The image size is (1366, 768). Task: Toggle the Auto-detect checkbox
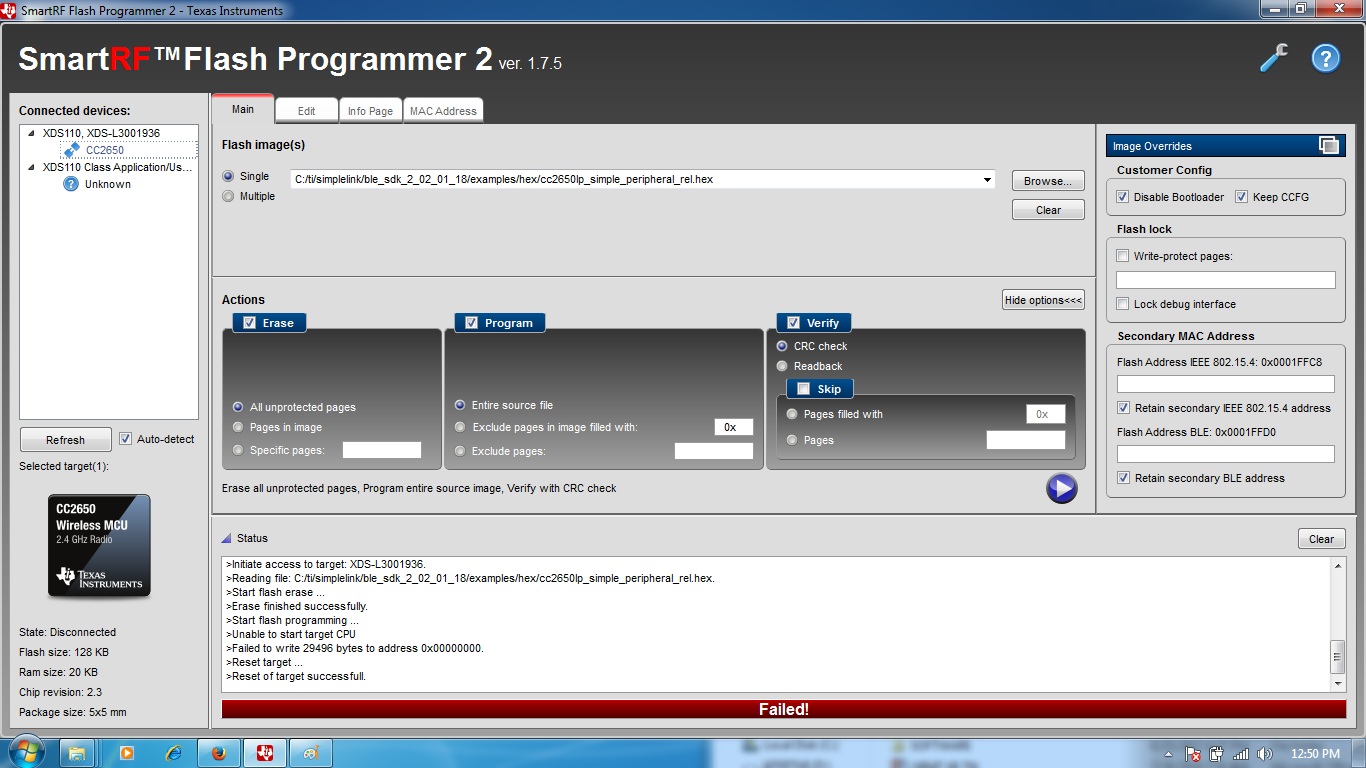pyautogui.click(x=125, y=439)
